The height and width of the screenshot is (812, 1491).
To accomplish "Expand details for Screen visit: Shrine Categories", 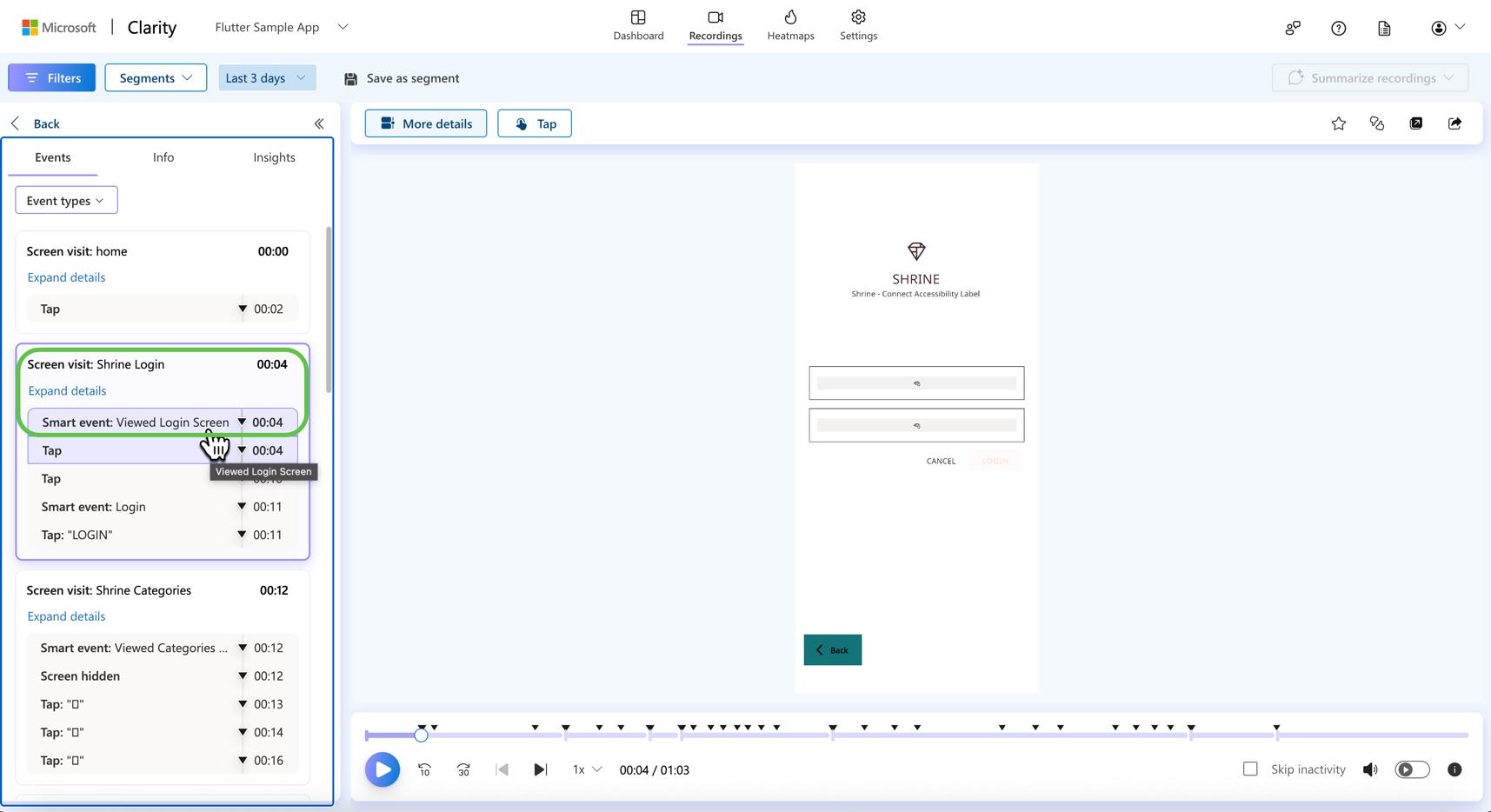I will [x=66, y=616].
